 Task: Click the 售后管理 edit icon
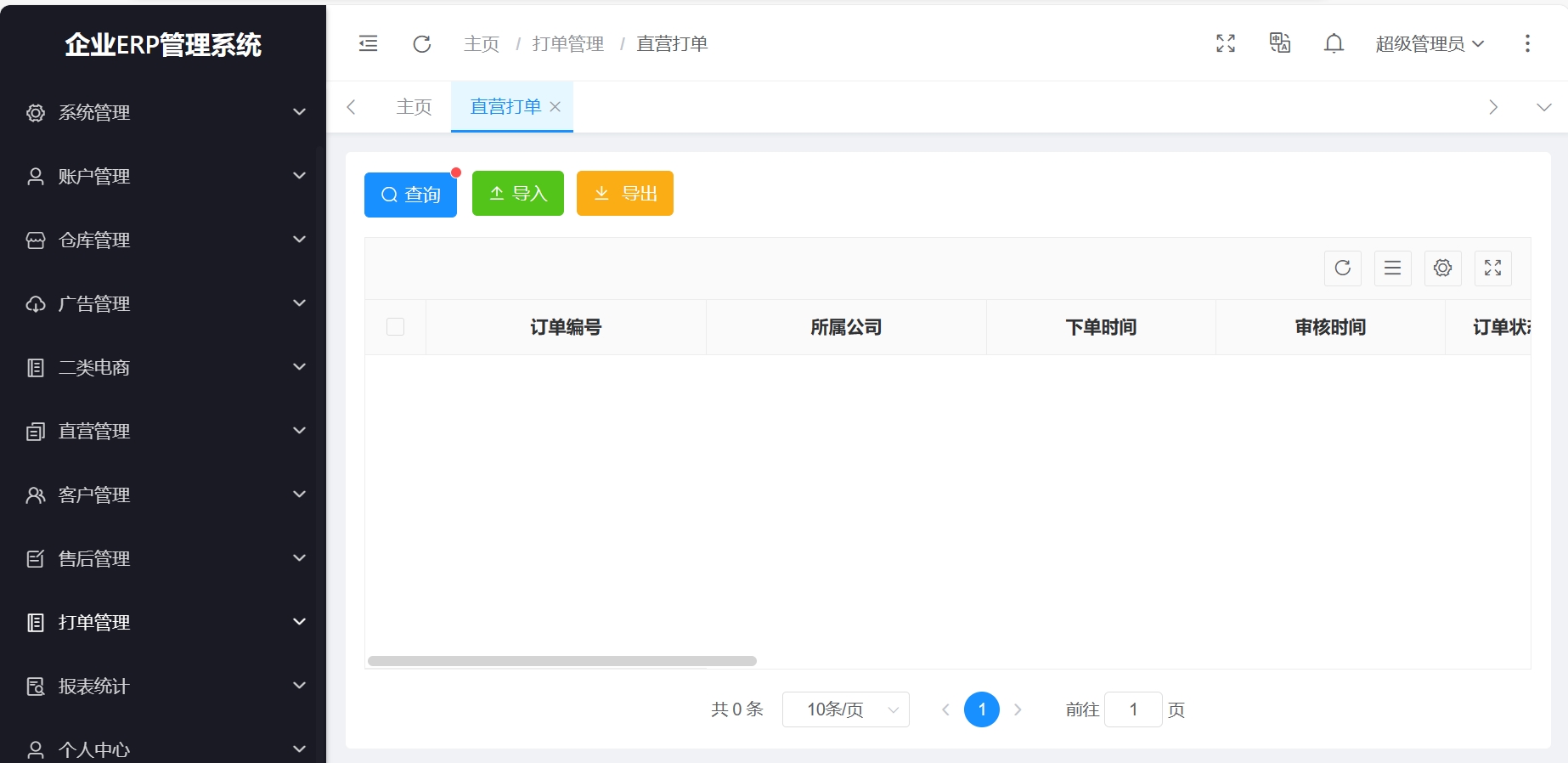click(36, 559)
